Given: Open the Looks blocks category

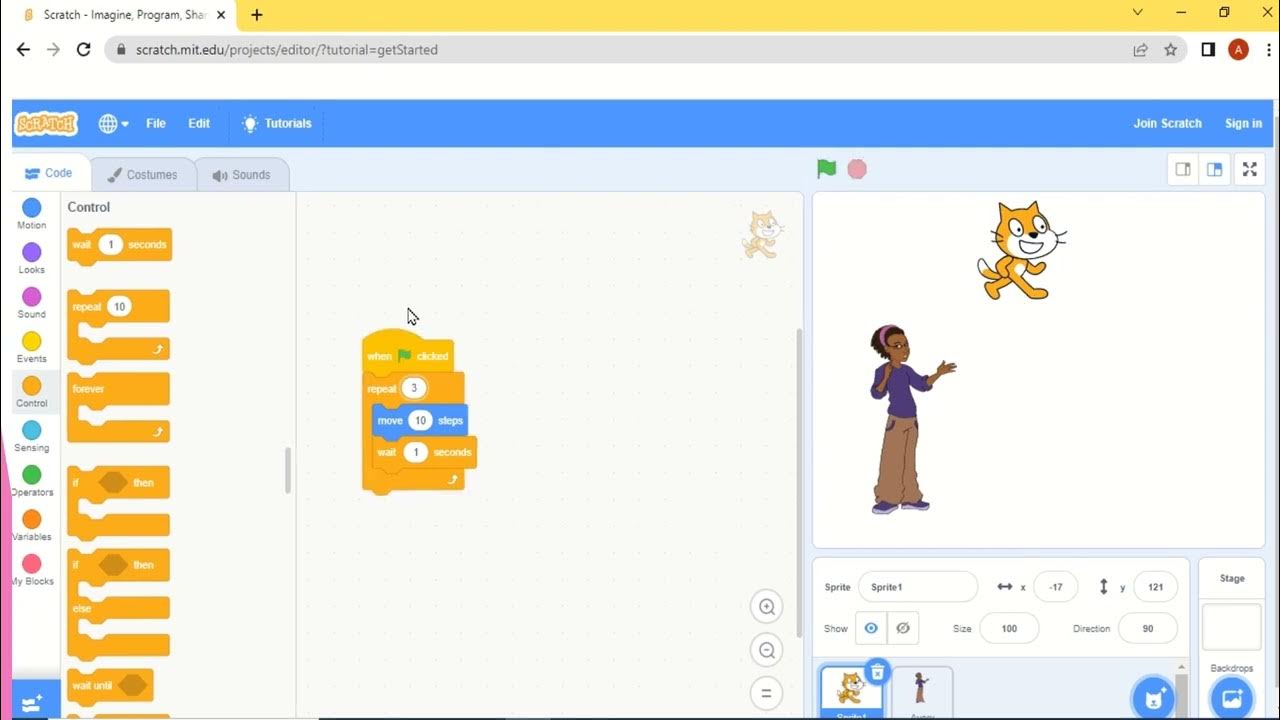Looking at the screenshot, I should pos(32,258).
